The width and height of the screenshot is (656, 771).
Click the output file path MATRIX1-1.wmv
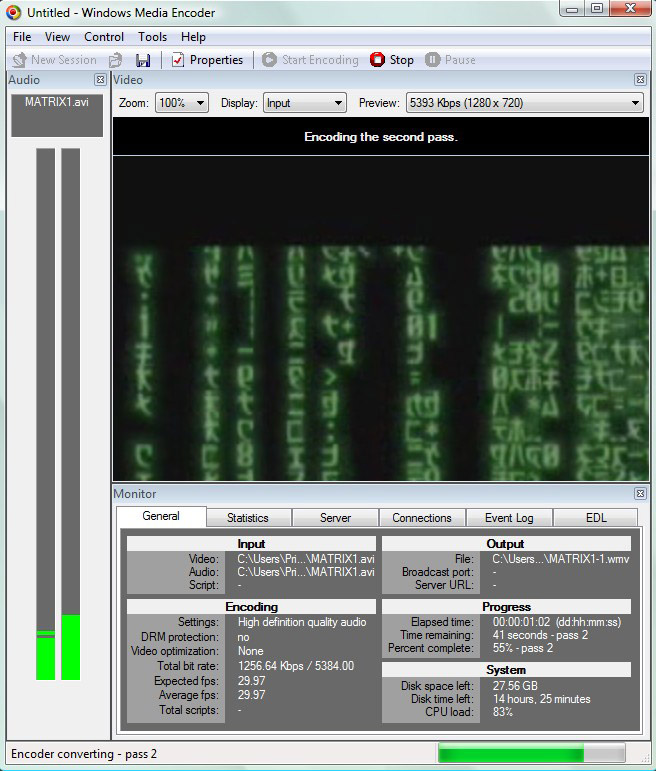[x=561, y=559]
